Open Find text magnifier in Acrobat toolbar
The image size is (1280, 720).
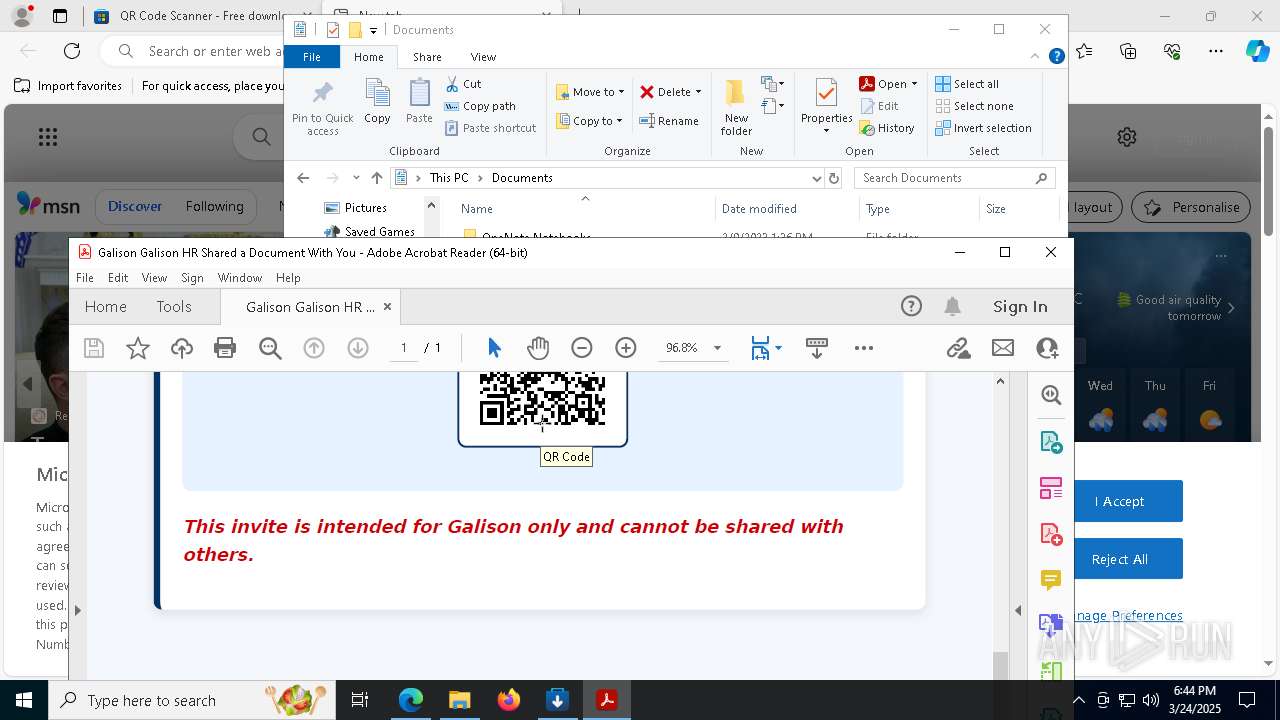(270, 348)
